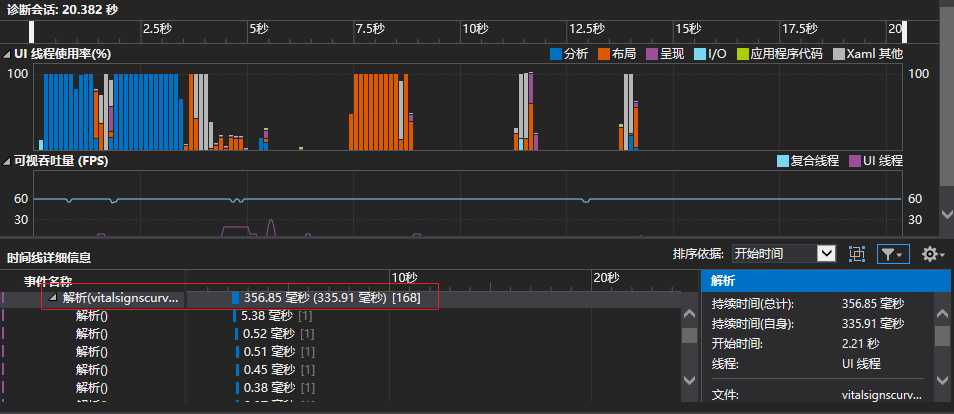Click the graphs area scroll-down arrow
The width and height of the screenshot is (954, 414).
(947, 214)
